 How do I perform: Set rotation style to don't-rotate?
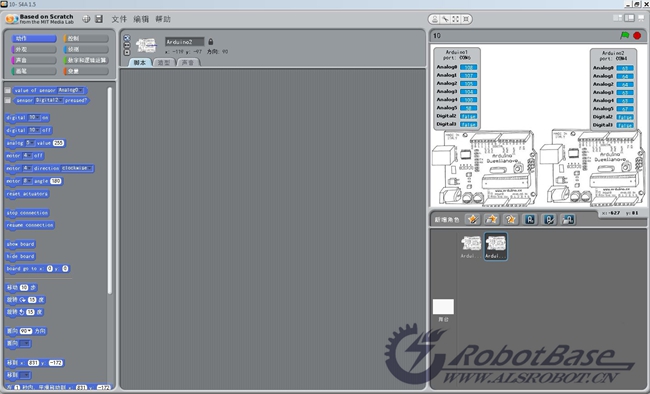pyautogui.click(x=127, y=53)
